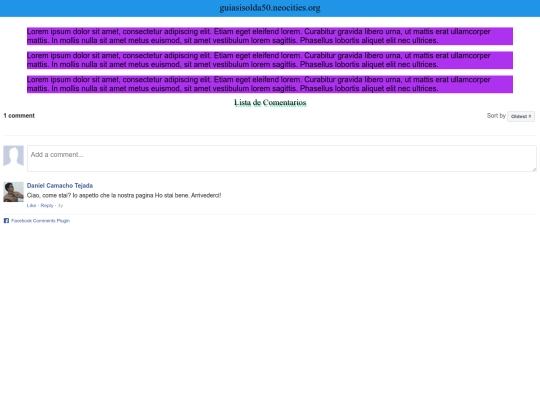This screenshot has width=540, height=405.
Task: Open Daniel Camacho Tejada's profile link
Action: tap(60, 186)
